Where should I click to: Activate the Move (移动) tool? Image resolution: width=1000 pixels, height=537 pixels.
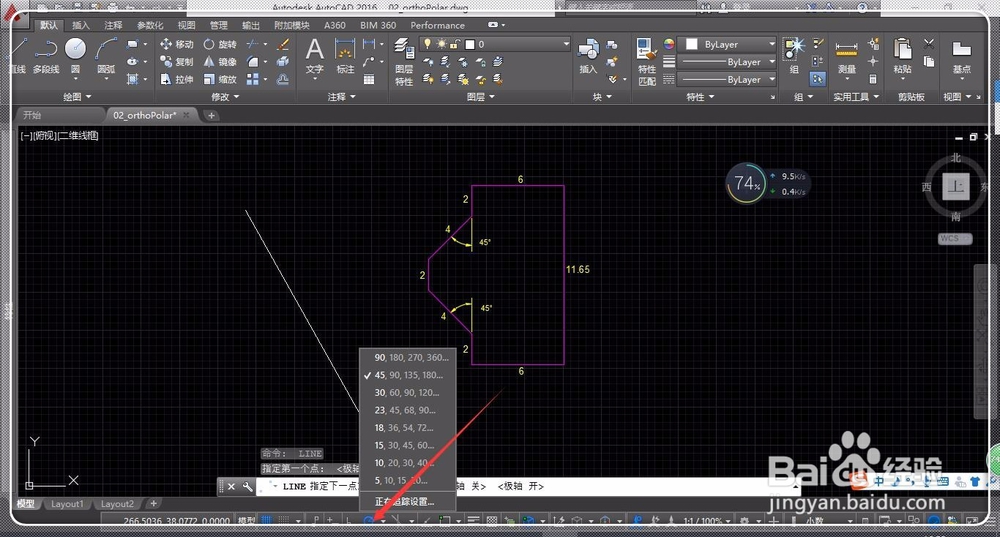[177, 44]
